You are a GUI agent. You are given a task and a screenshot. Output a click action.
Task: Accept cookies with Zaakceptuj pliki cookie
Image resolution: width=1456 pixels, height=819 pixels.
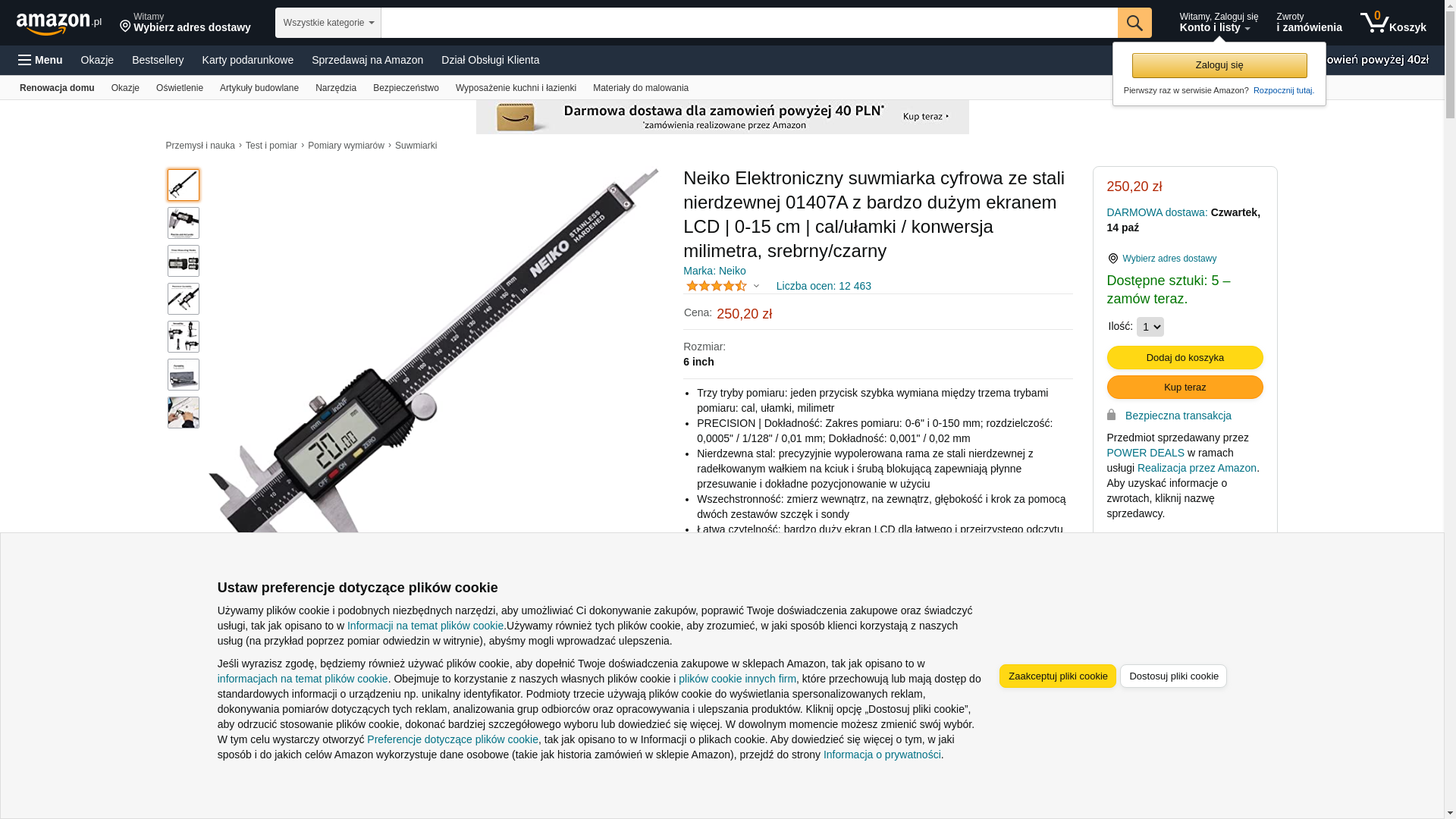click(1057, 676)
